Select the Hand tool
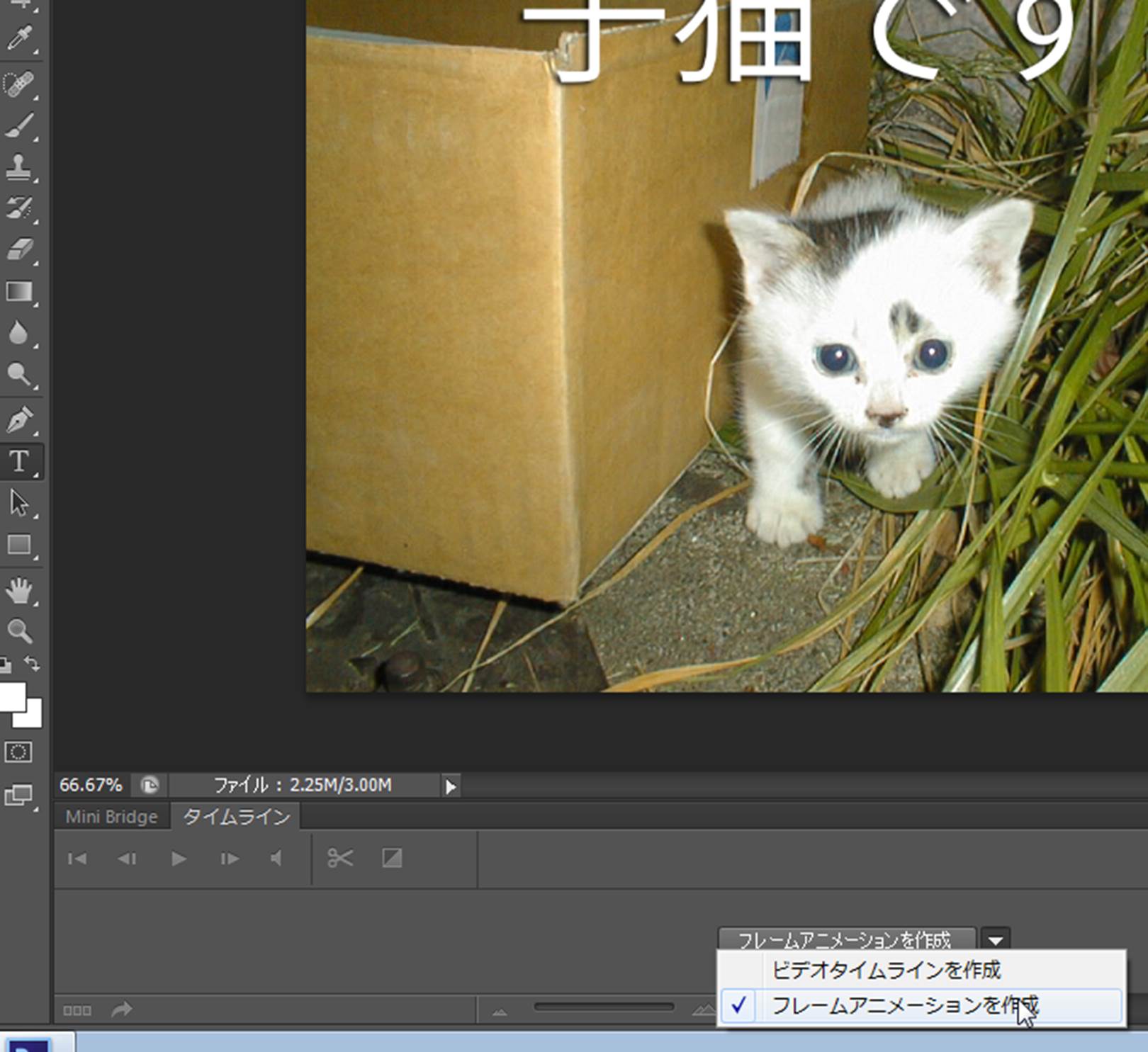The image size is (1148, 1052). click(19, 590)
